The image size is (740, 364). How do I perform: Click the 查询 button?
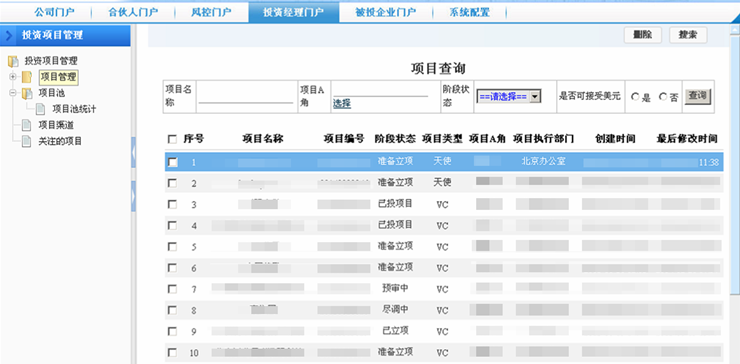tap(698, 96)
